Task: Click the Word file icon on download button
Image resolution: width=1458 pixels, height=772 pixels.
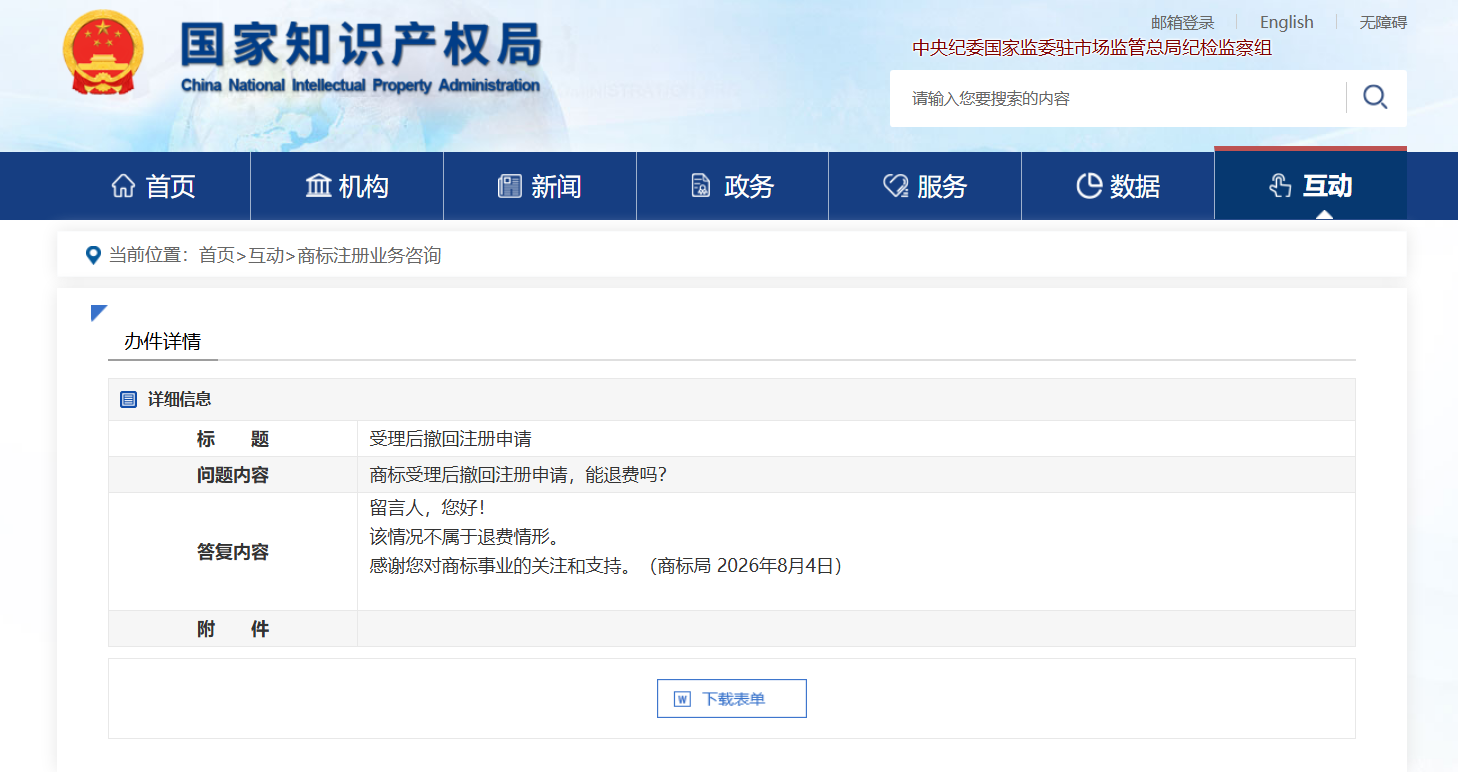Action: 683,699
